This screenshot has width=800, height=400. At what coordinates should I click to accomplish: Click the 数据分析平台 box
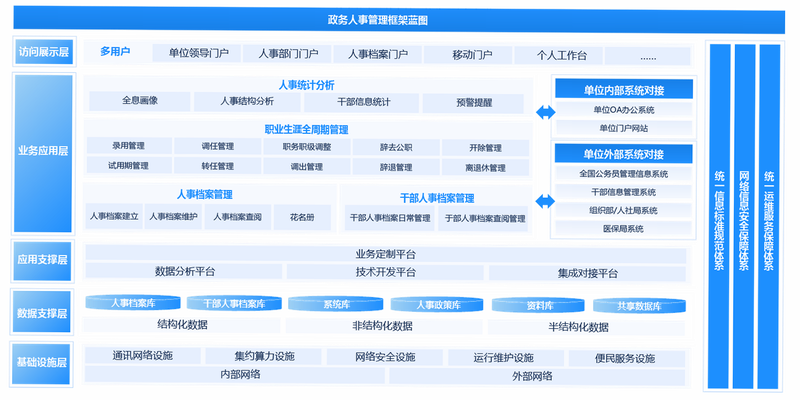click(184, 271)
